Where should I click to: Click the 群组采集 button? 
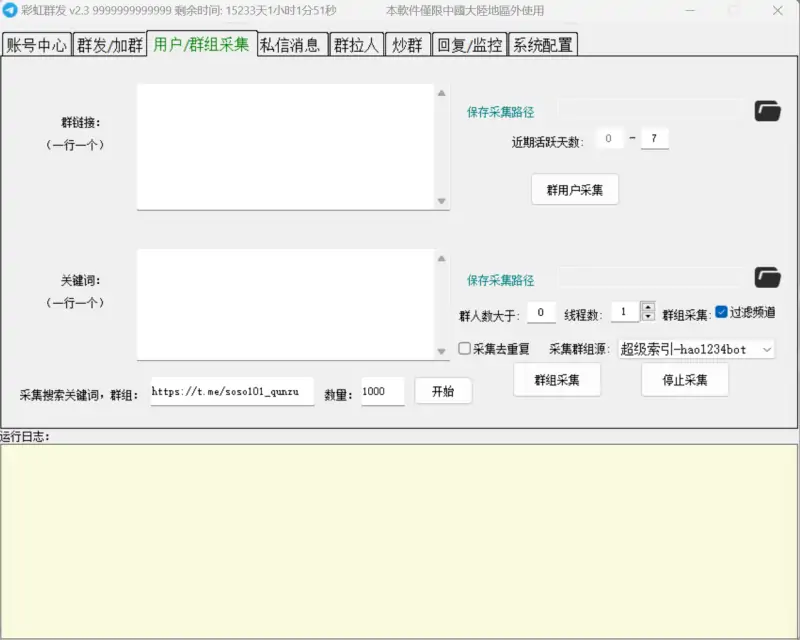pos(557,380)
